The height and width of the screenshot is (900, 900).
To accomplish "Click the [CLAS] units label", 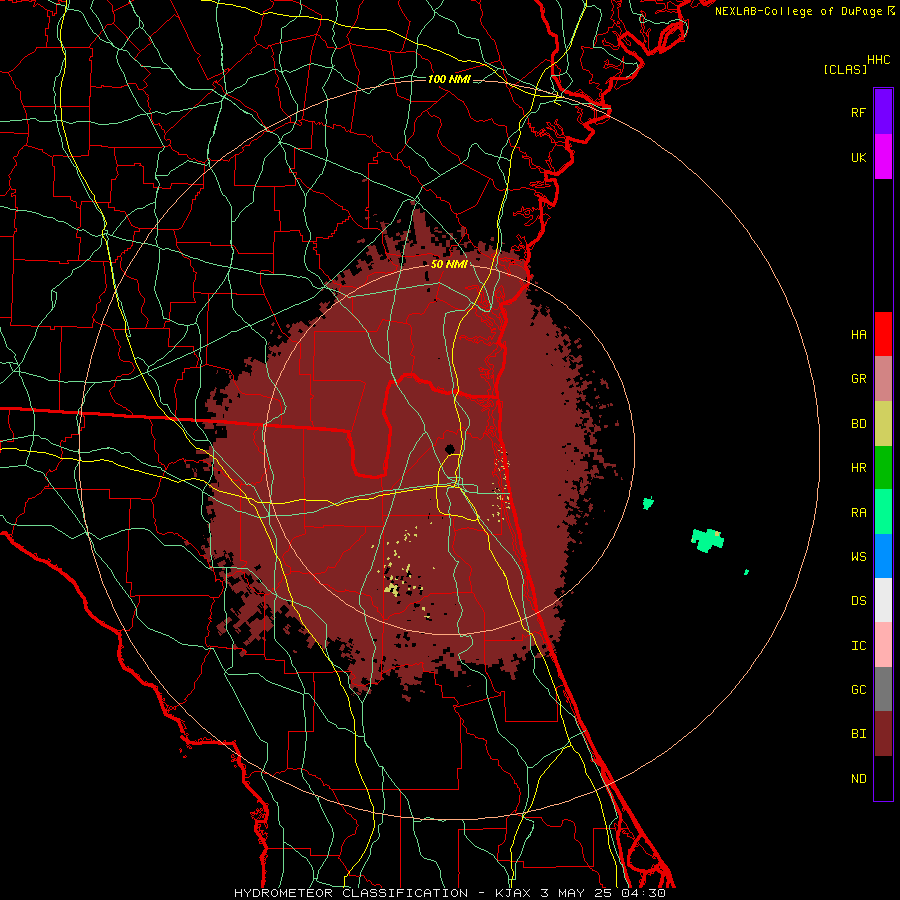I will tap(845, 70).
